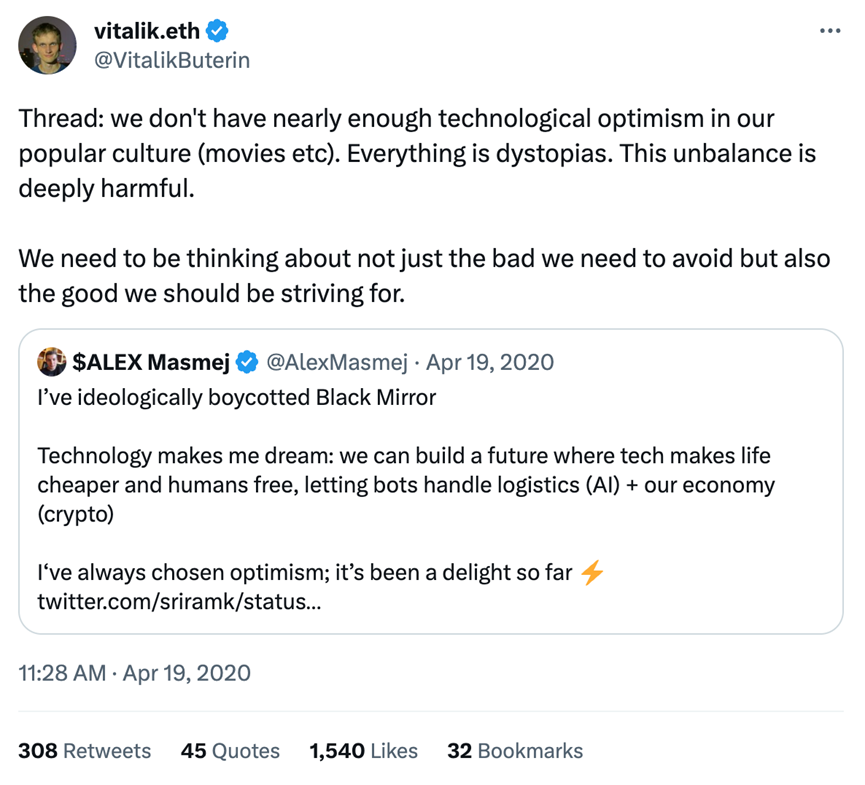Screen dimensions: 865x785
Task: Click the 11:28 AM · Apr 19, 2020 timestamp
Action: pos(135,673)
